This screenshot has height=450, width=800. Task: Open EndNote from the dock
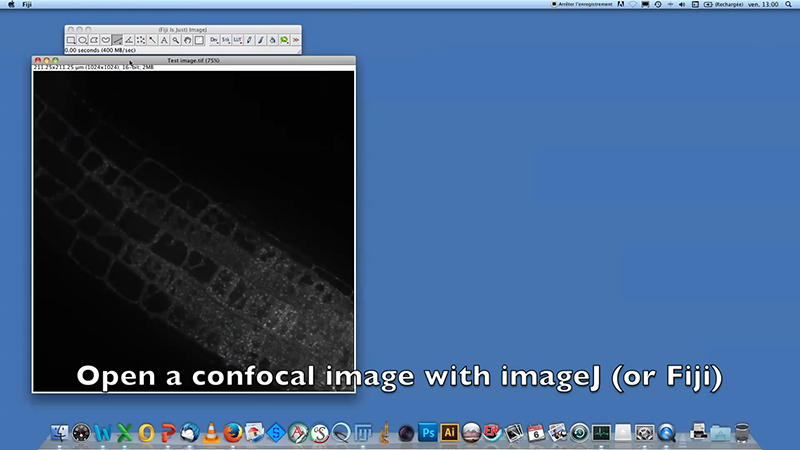coord(492,433)
